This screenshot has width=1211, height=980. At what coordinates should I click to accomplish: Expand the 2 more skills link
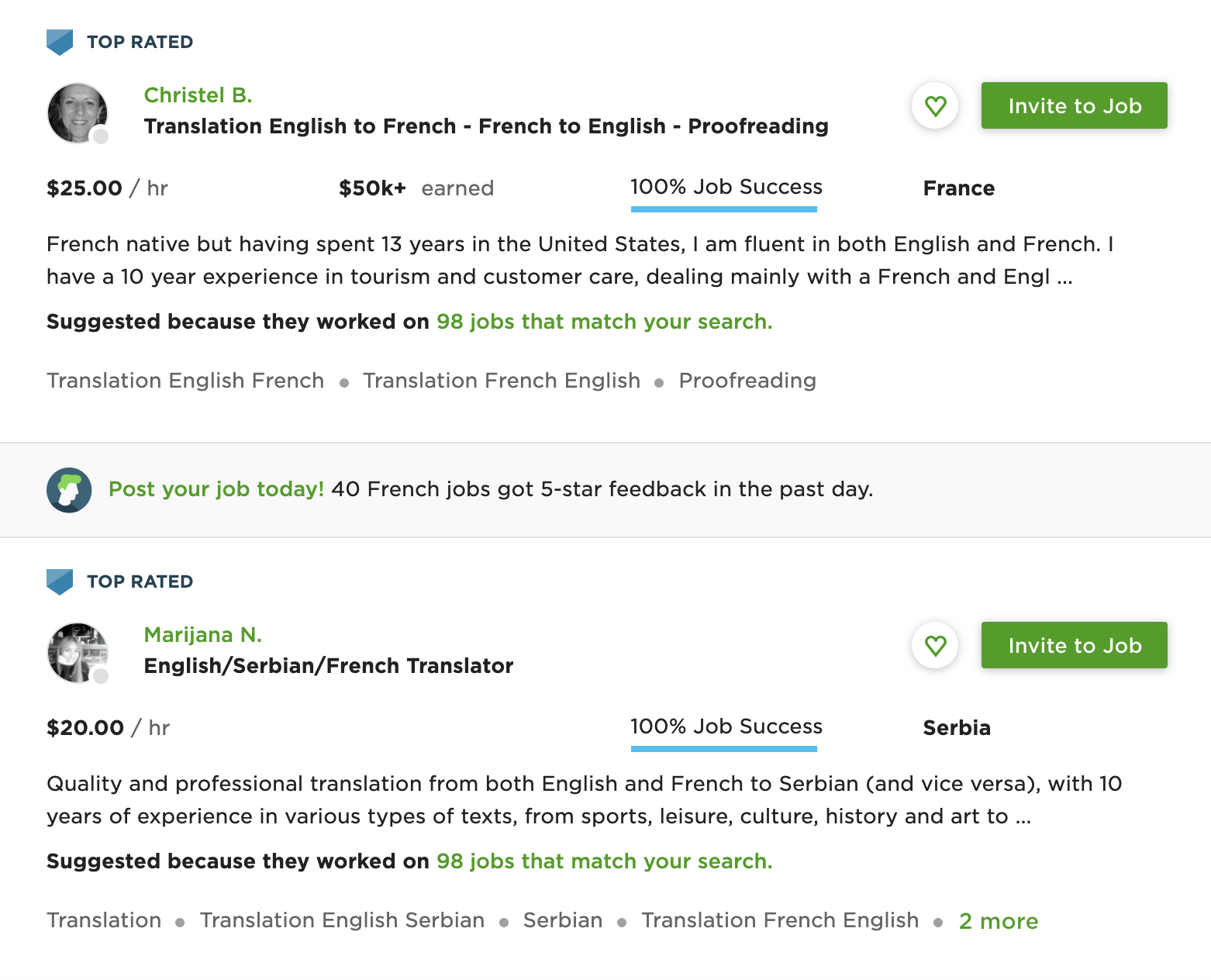pos(998,921)
